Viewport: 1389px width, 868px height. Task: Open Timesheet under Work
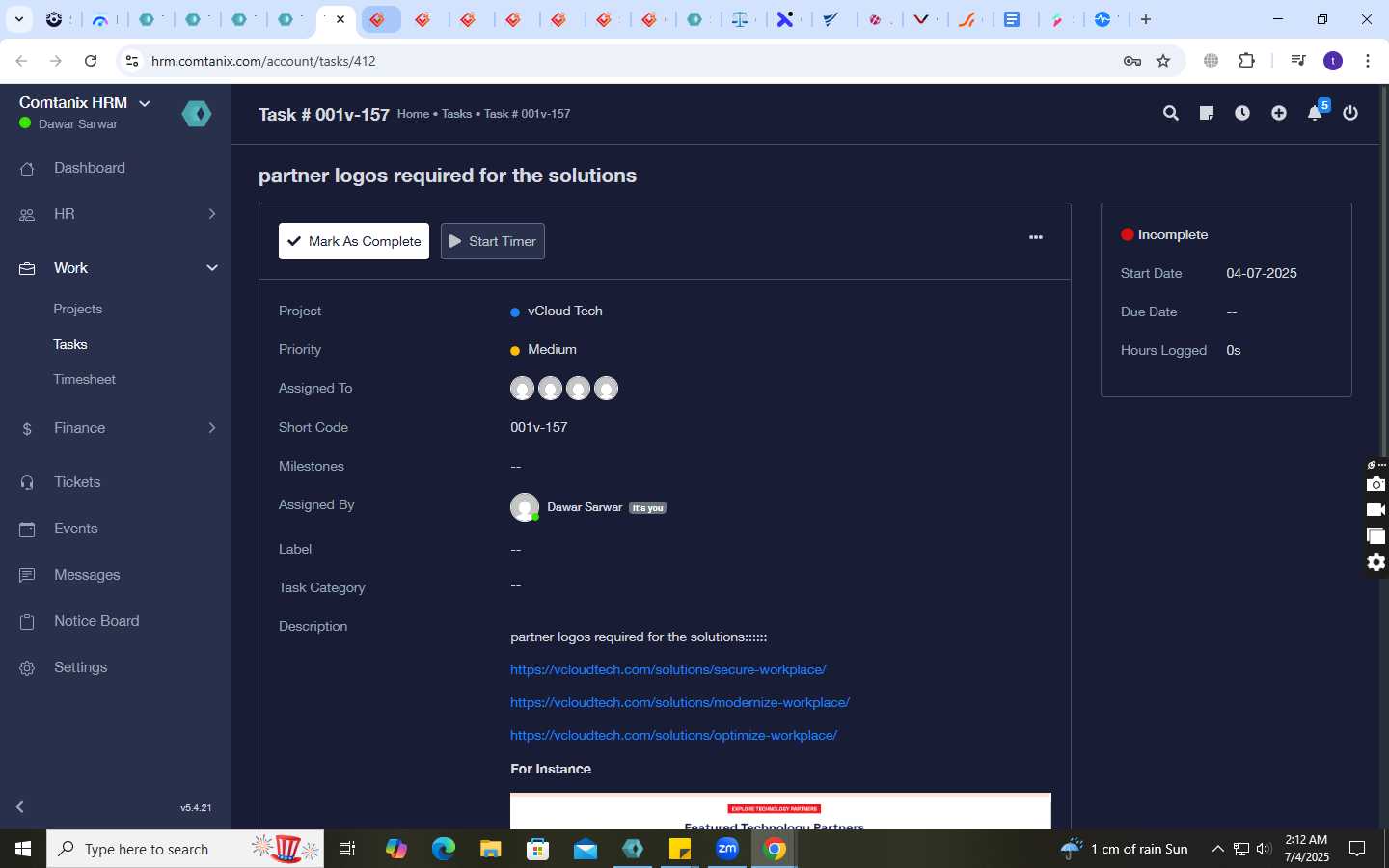[x=85, y=380]
